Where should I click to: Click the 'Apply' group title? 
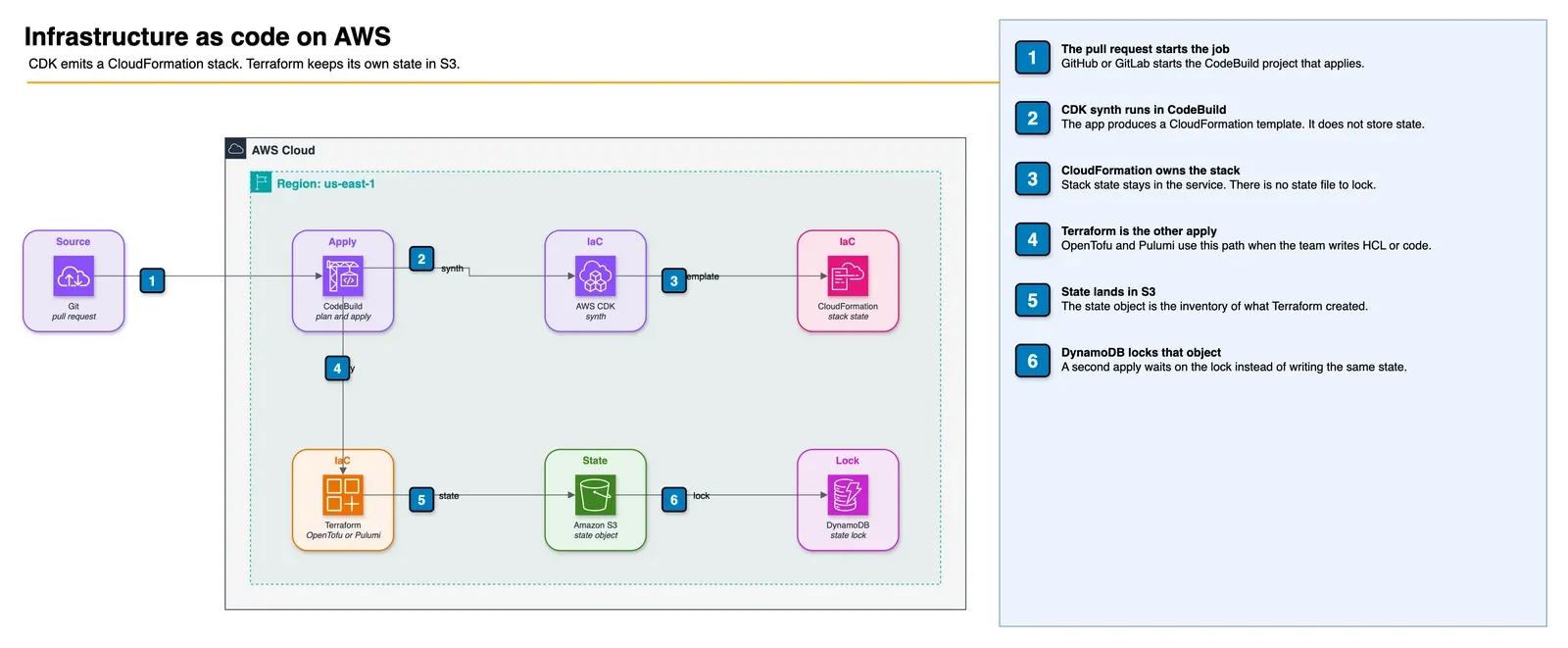pos(343,241)
